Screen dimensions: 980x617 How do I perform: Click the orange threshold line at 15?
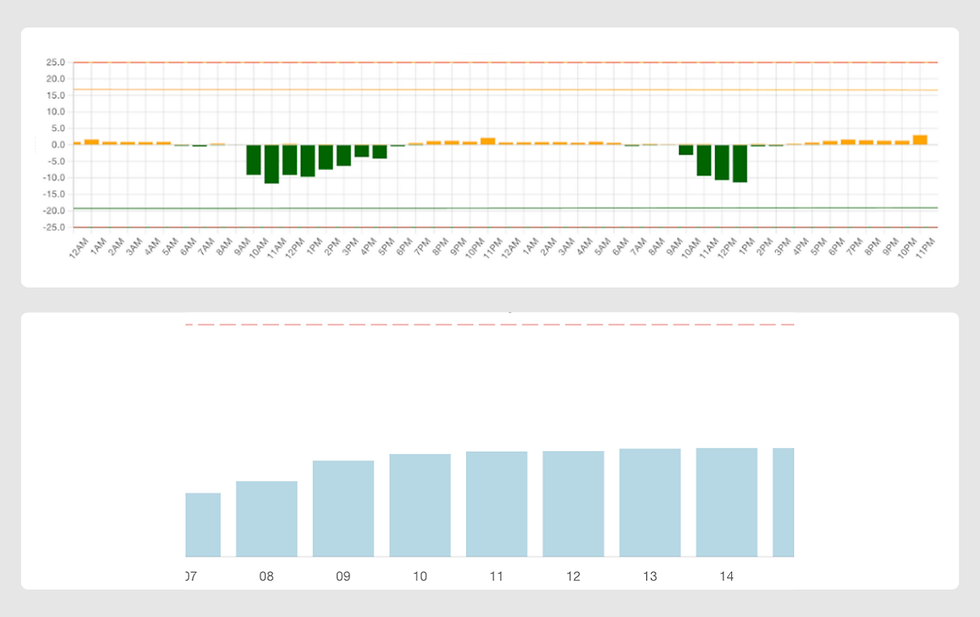coord(500,90)
